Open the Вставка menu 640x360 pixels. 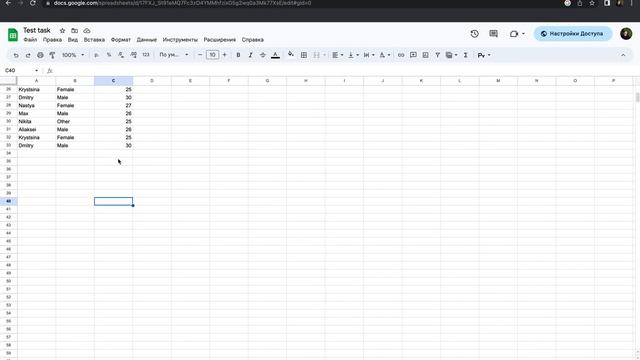[x=94, y=40]
